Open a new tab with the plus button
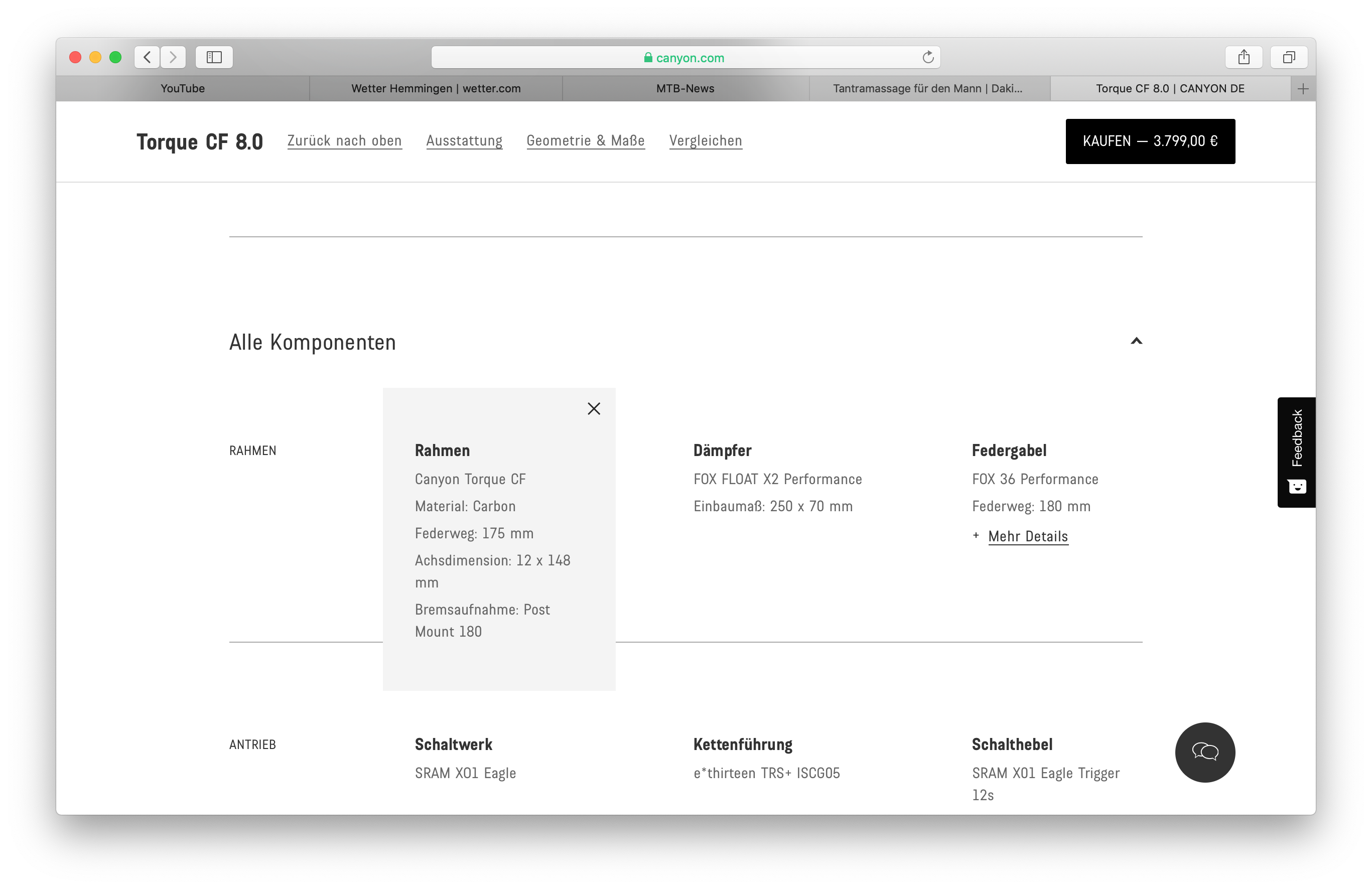 pyautogui.click(x=1303, y=89)
